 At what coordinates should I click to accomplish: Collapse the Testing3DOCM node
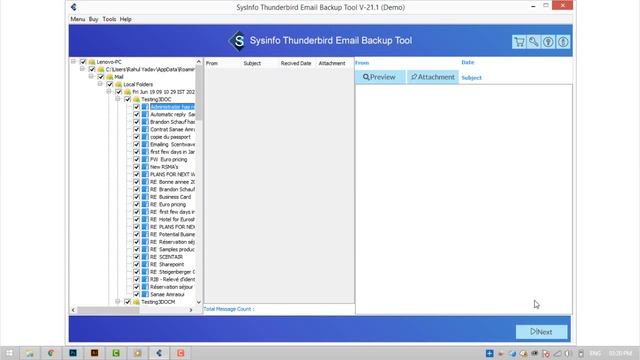pyautogui.click(x=118, y=302)
